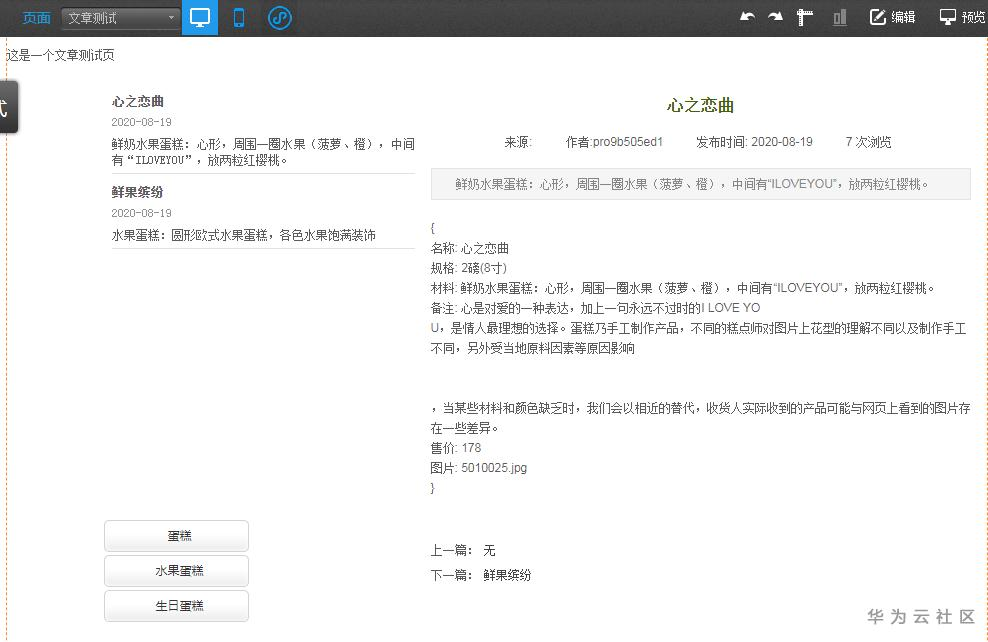
Task: Click the text 这是一个文章测试页
Action: pos(60,55)
